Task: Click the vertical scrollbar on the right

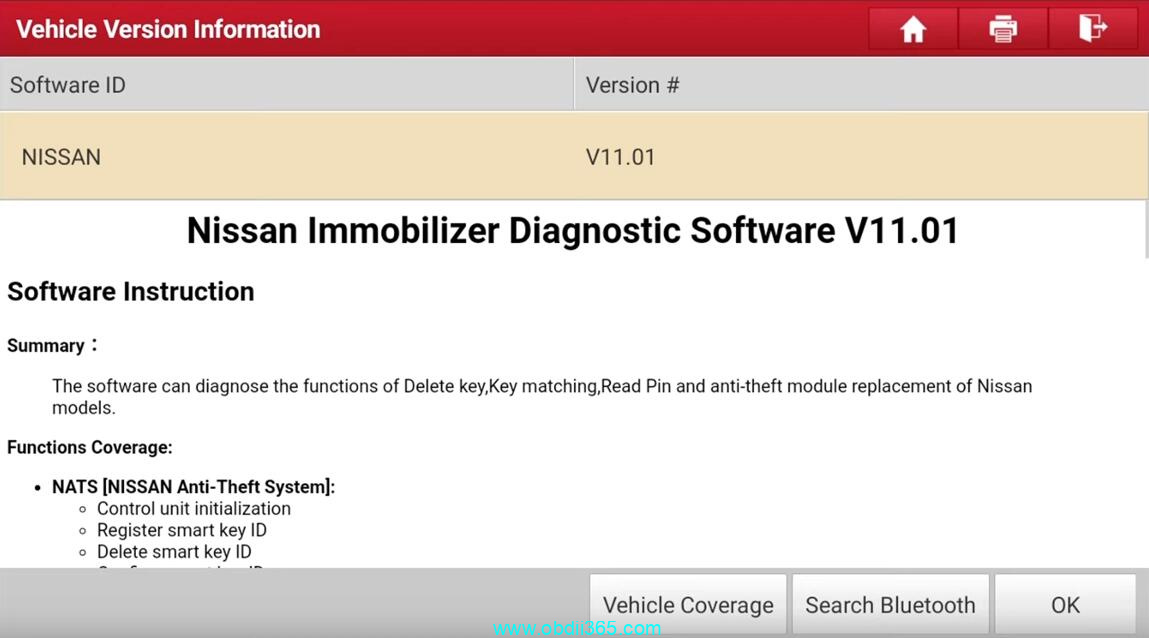Action: click(1146, 229)
